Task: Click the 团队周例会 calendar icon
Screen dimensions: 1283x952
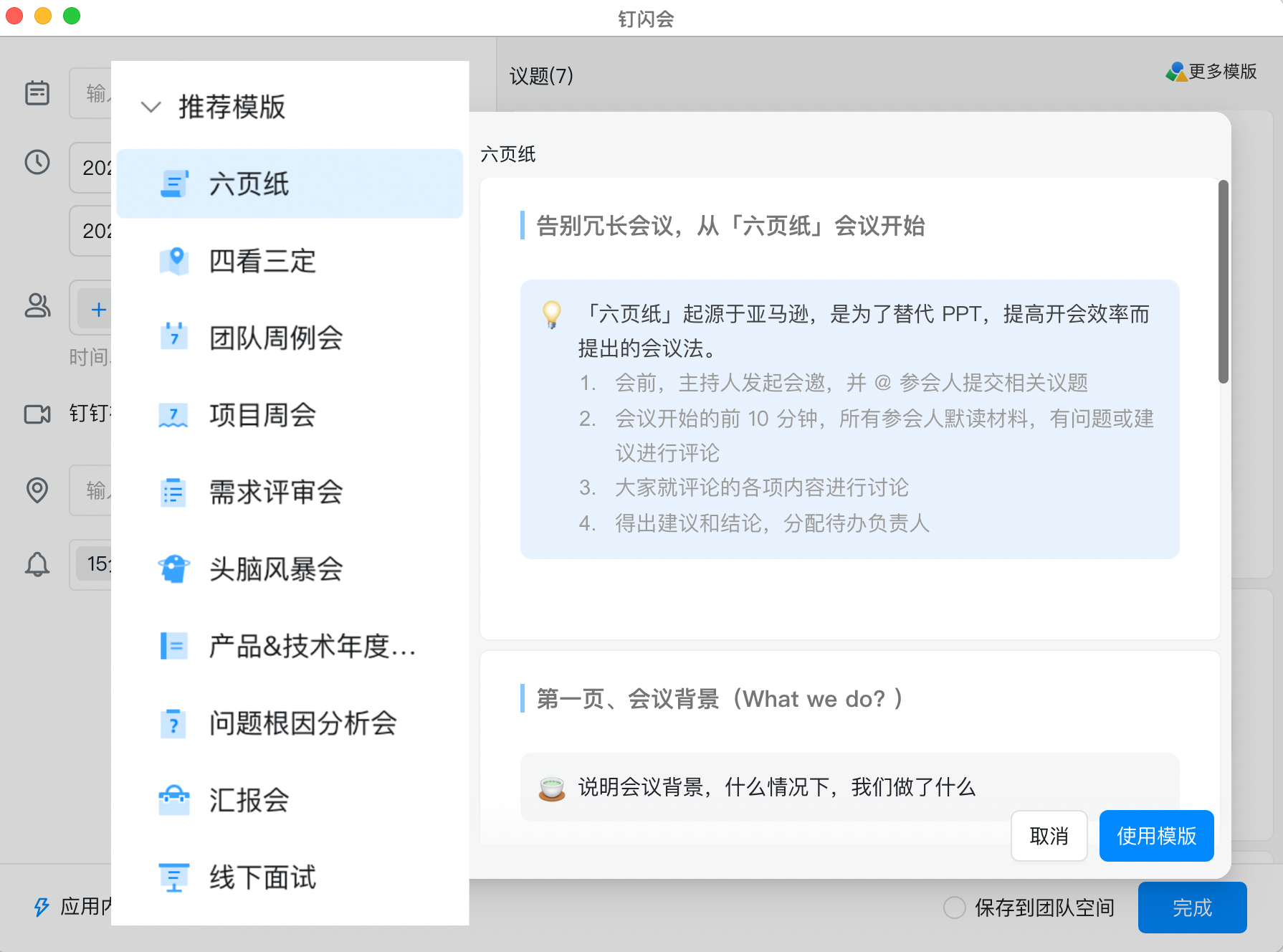Action: pos(174,337)
